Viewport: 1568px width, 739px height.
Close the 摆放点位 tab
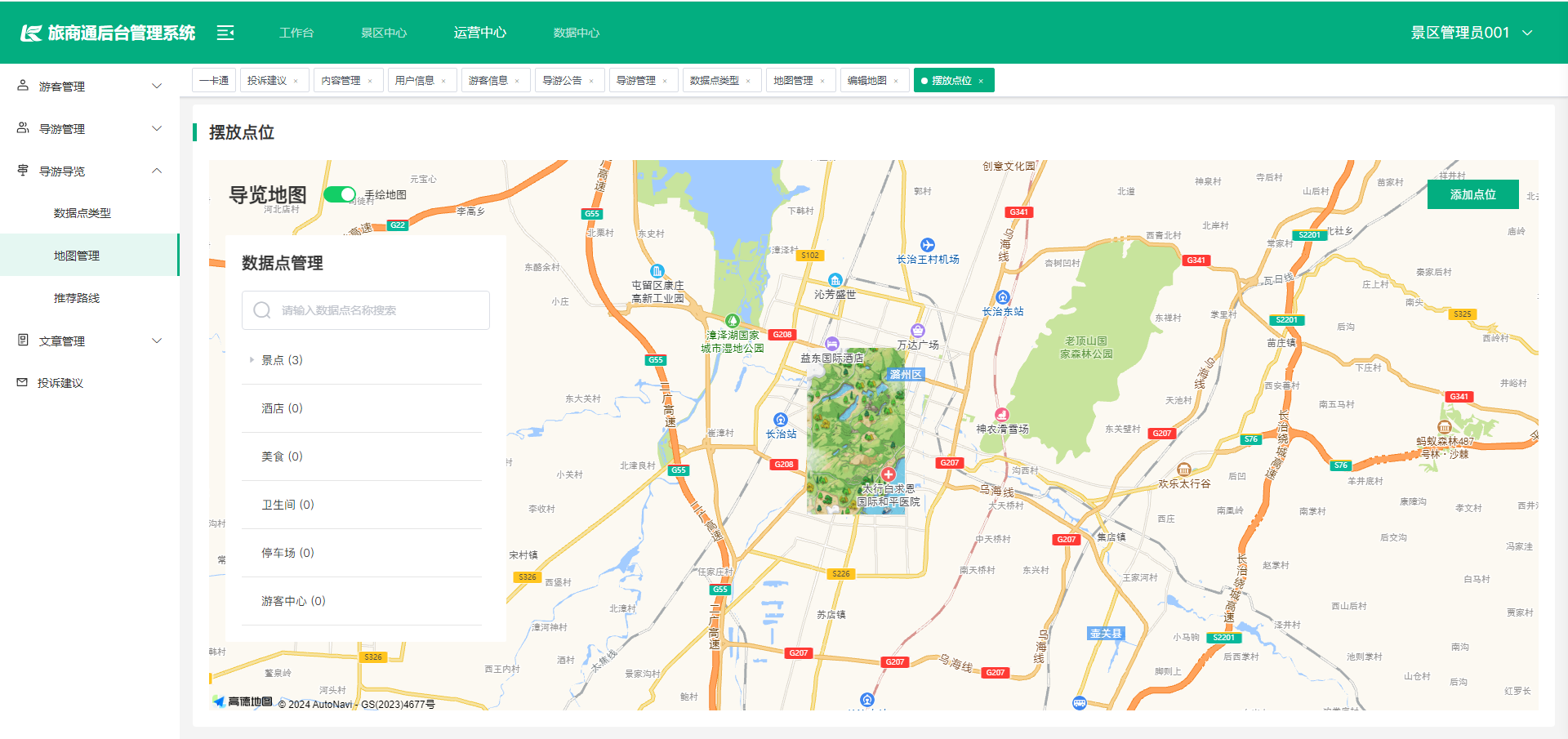[981, 81]
